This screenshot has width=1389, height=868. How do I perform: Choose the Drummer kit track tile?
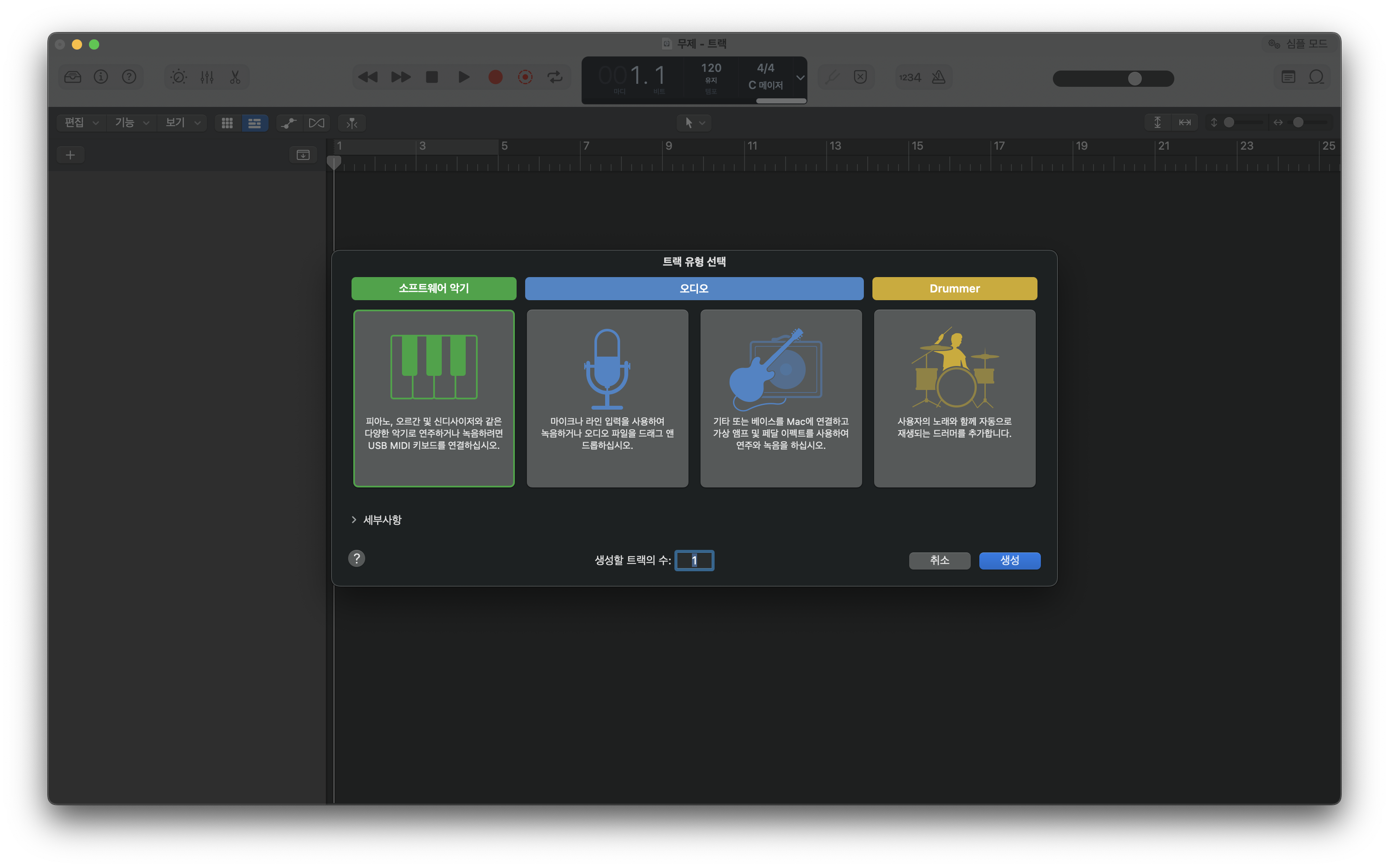[954, 398]
